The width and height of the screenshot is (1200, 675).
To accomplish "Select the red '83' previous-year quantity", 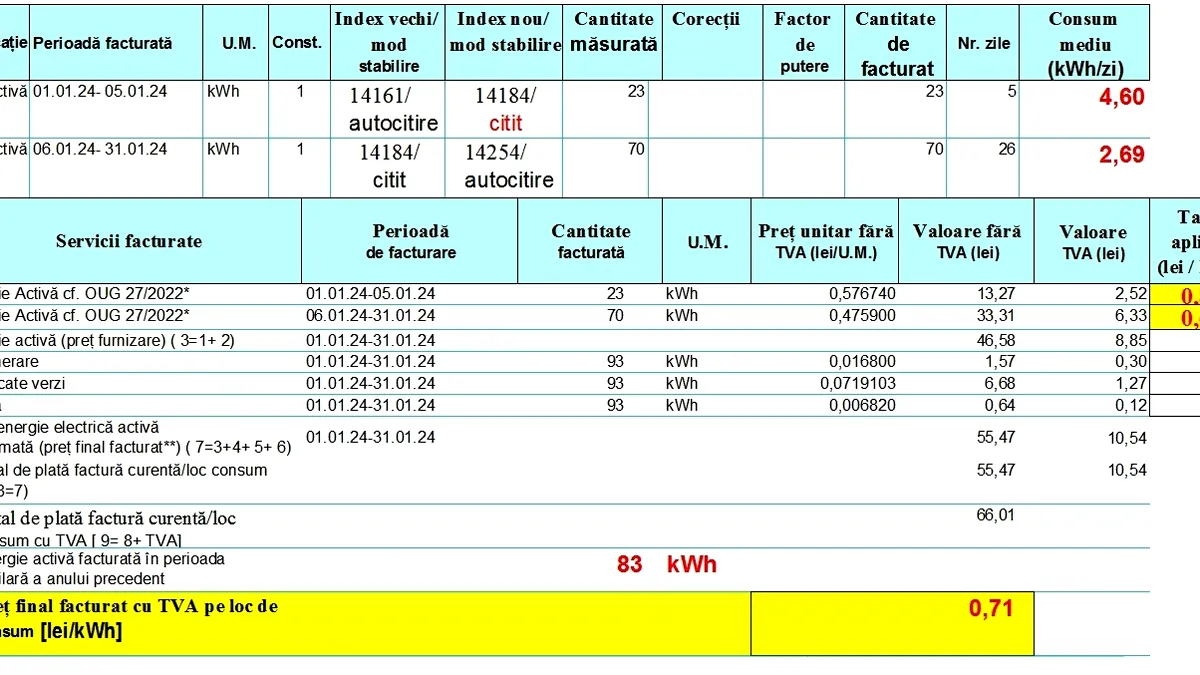I will 630,564.
